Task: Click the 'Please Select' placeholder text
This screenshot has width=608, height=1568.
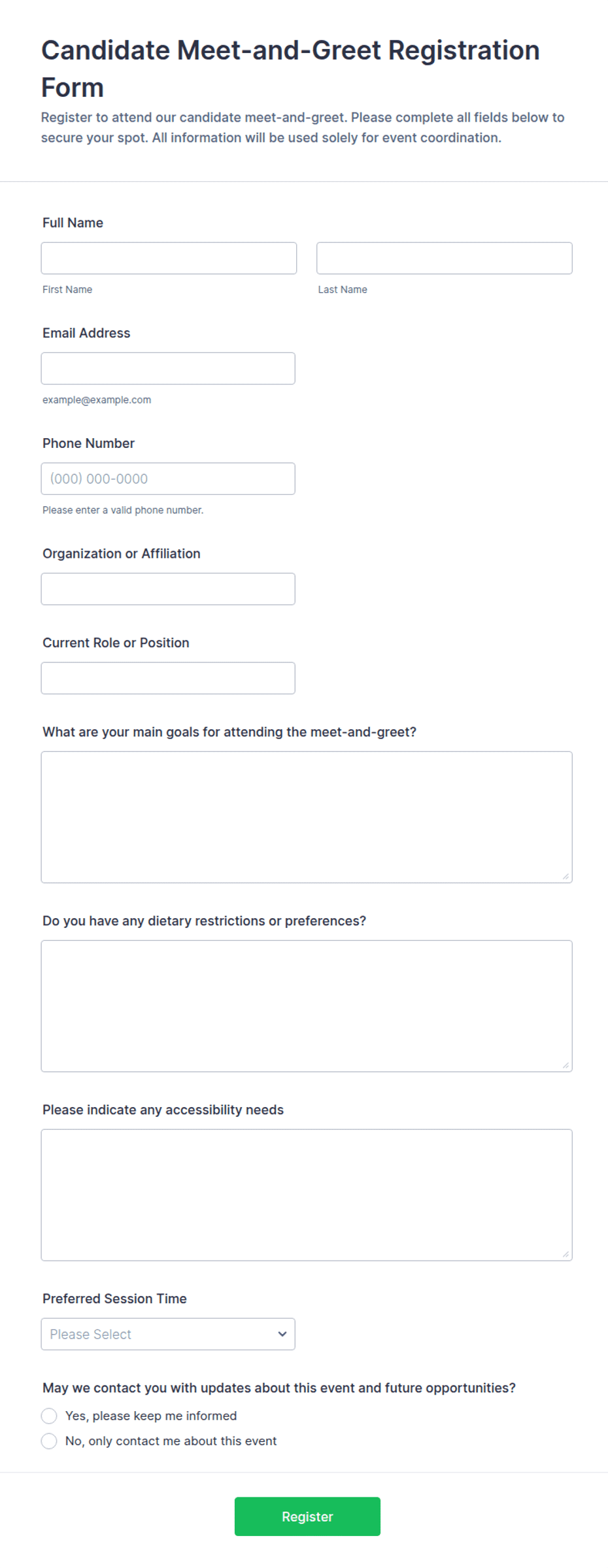Action: point(90,1335)
